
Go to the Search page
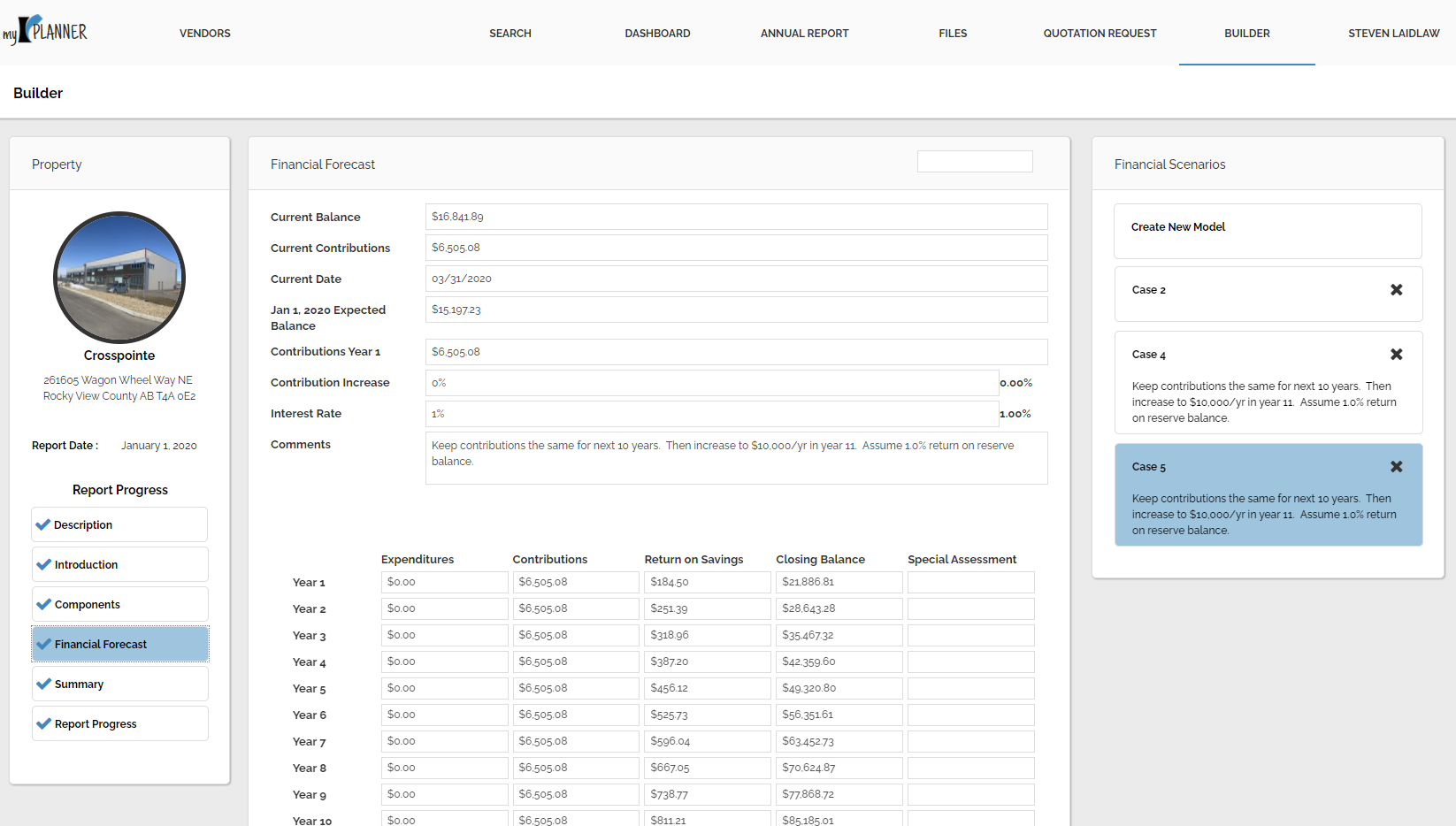(x=510, y=34)
